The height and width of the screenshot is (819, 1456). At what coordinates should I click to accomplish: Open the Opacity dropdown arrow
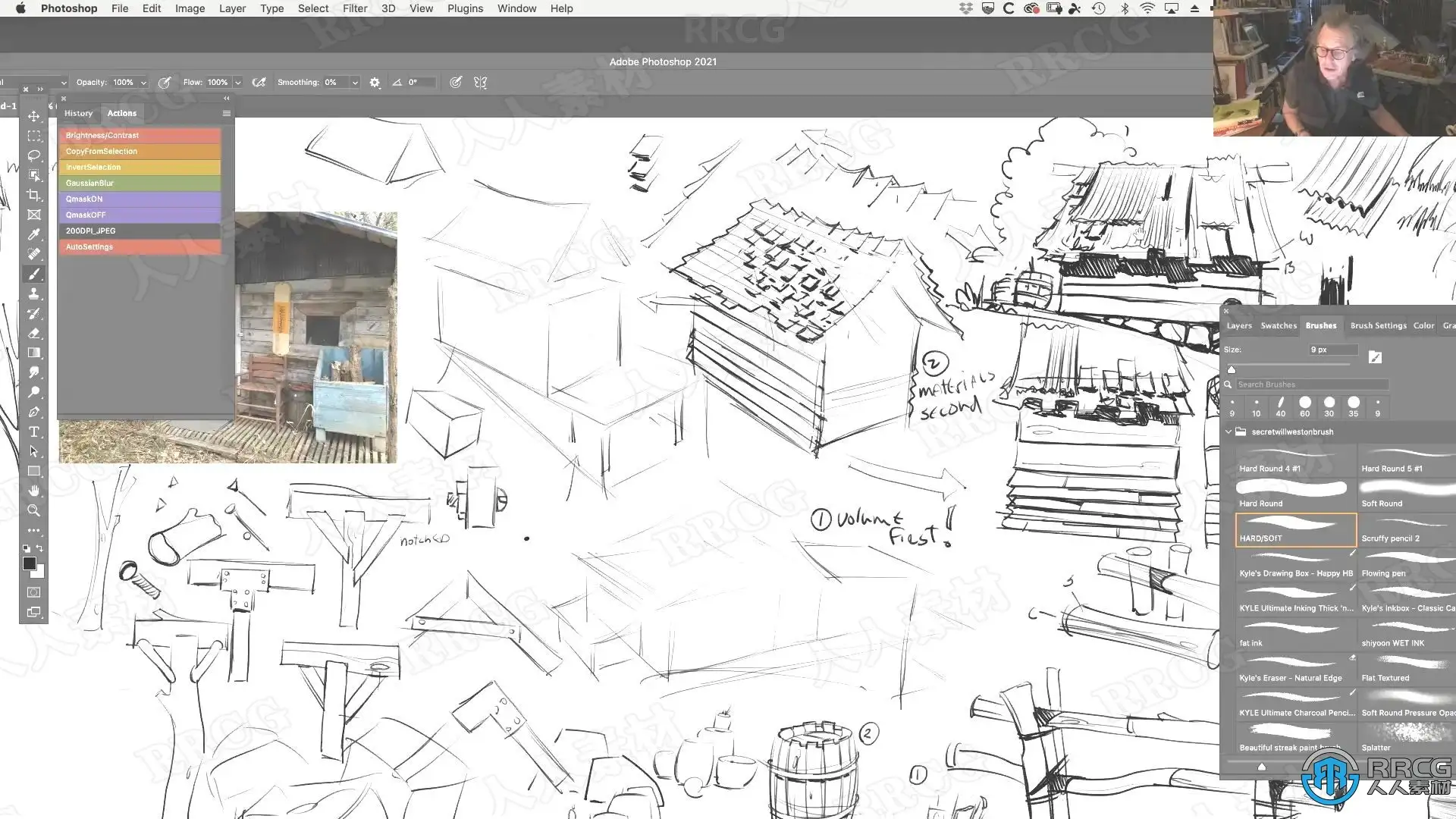click(143, 83)
